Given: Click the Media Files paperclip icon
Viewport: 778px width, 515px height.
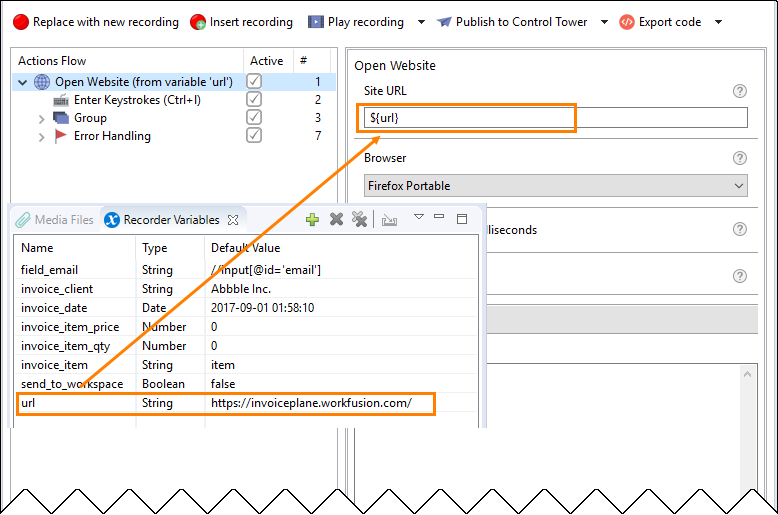Looking at the screenshot, I should coord(22,220).
